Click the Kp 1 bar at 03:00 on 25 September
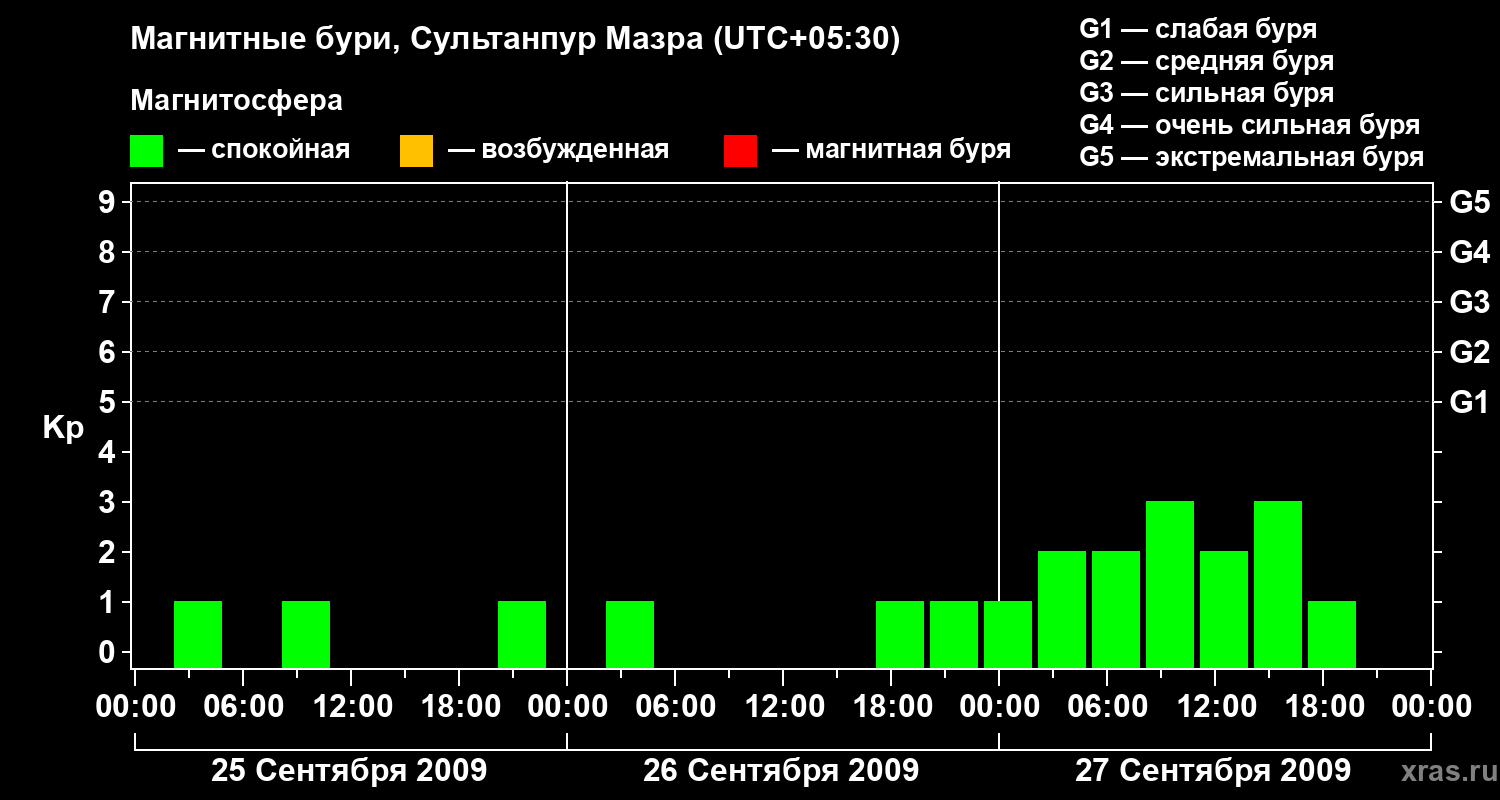This screenshot has height=800, width=1500. [x=198, y=634]
